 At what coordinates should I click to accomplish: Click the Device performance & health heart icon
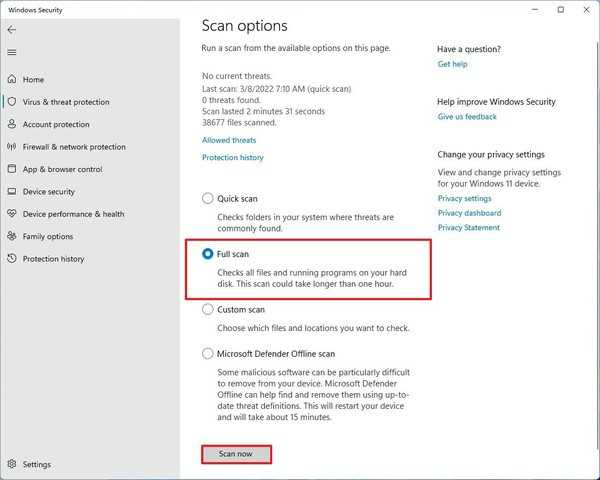point(12,214)
